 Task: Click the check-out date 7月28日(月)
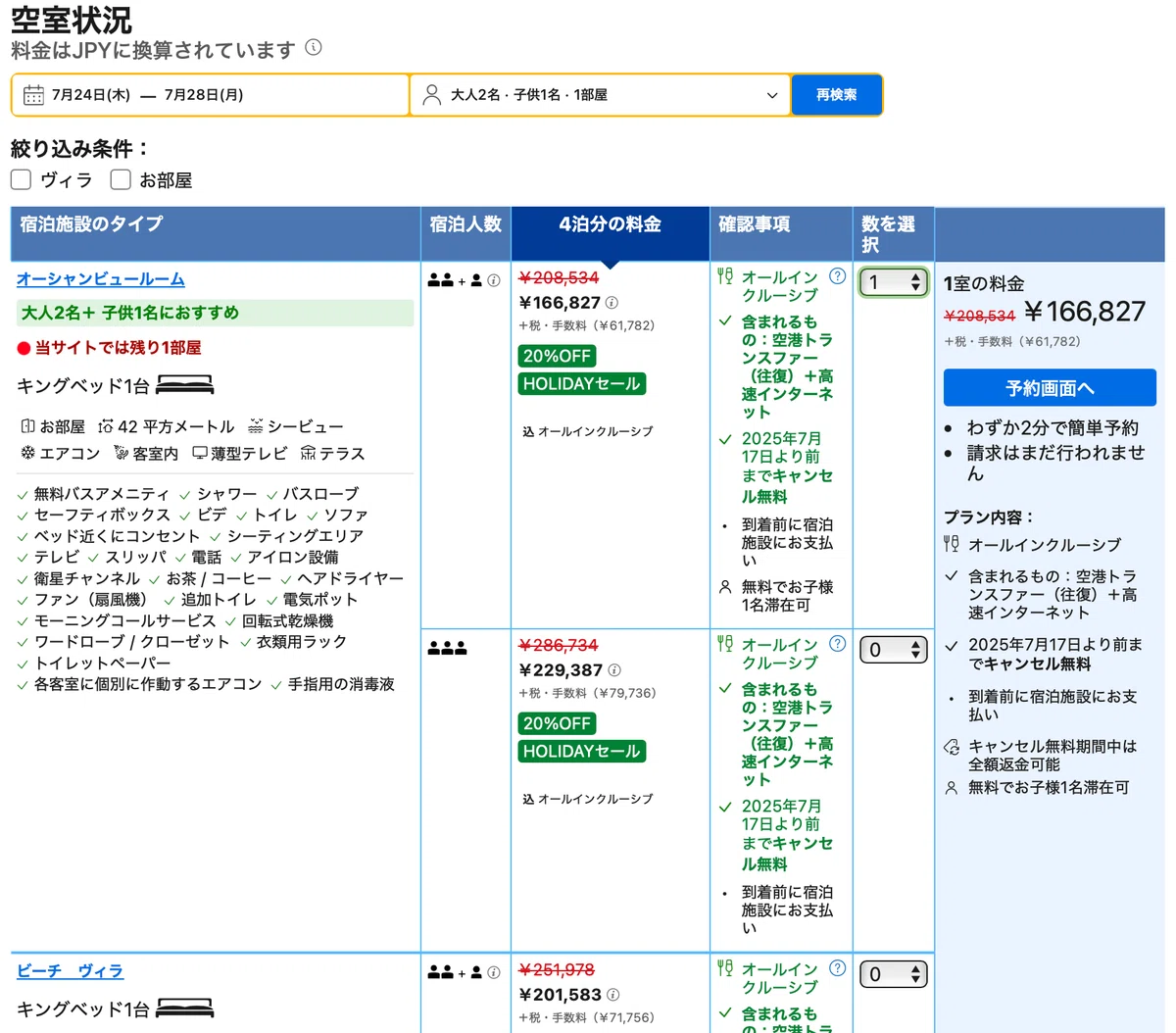point(204,95)
